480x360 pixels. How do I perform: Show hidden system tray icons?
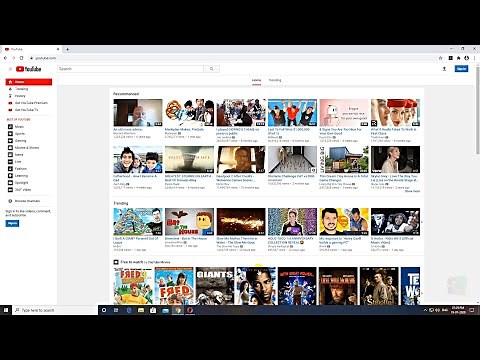425,310
